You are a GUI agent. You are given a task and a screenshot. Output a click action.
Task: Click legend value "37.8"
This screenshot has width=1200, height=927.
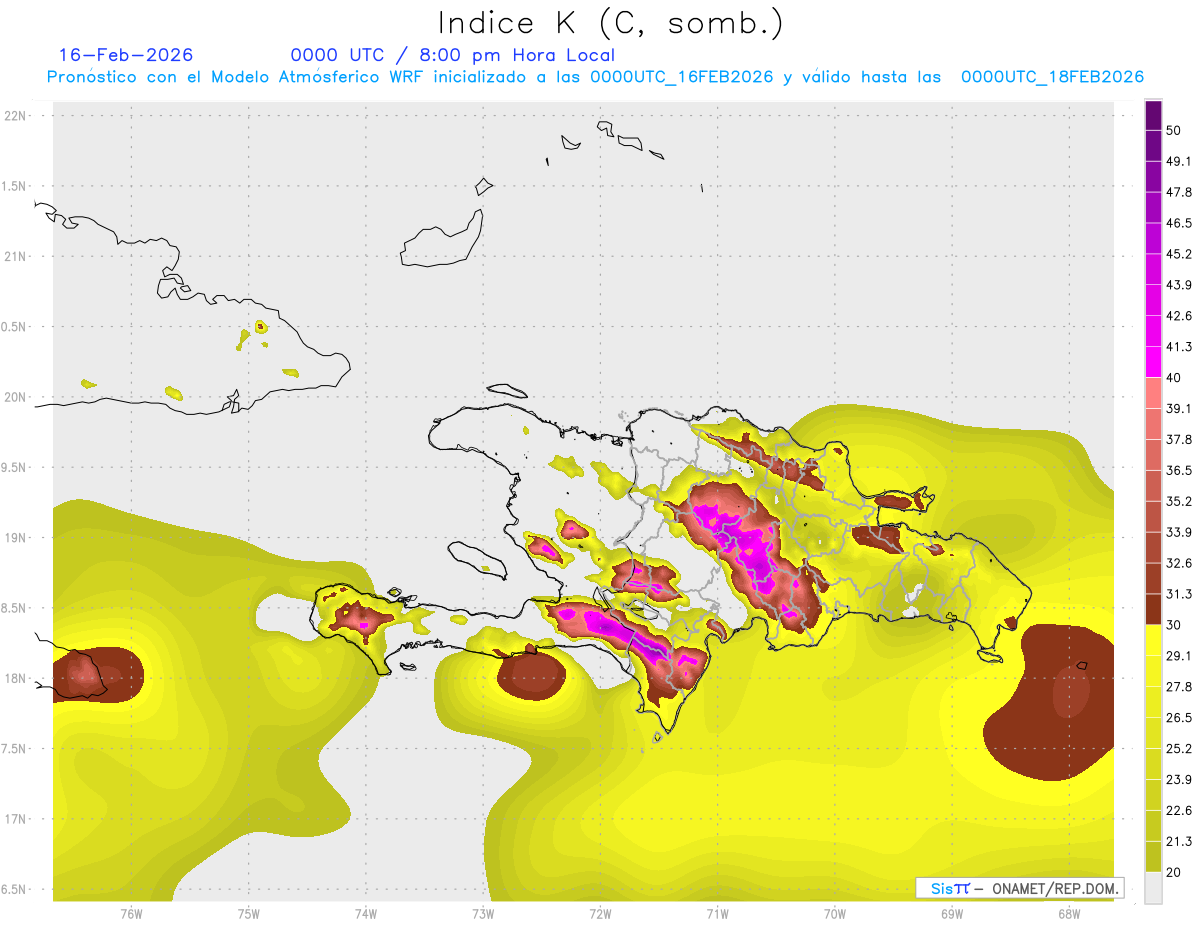tap(1179, 439)
